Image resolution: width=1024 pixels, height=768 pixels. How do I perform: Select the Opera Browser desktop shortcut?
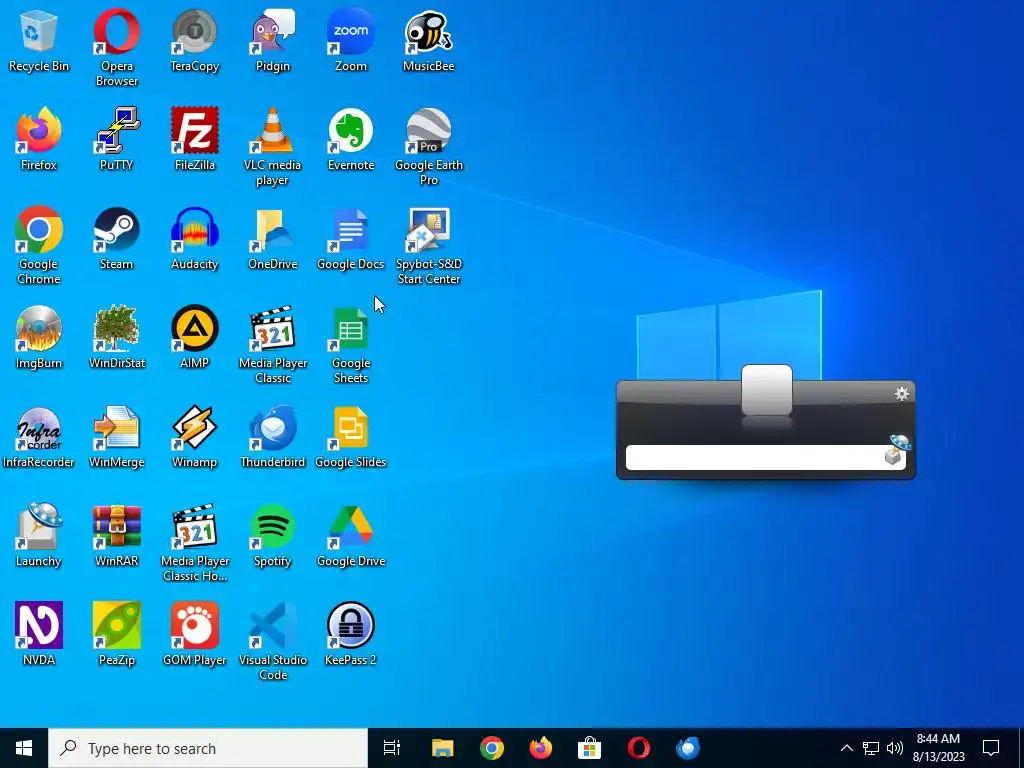click(x=116, y=48)
